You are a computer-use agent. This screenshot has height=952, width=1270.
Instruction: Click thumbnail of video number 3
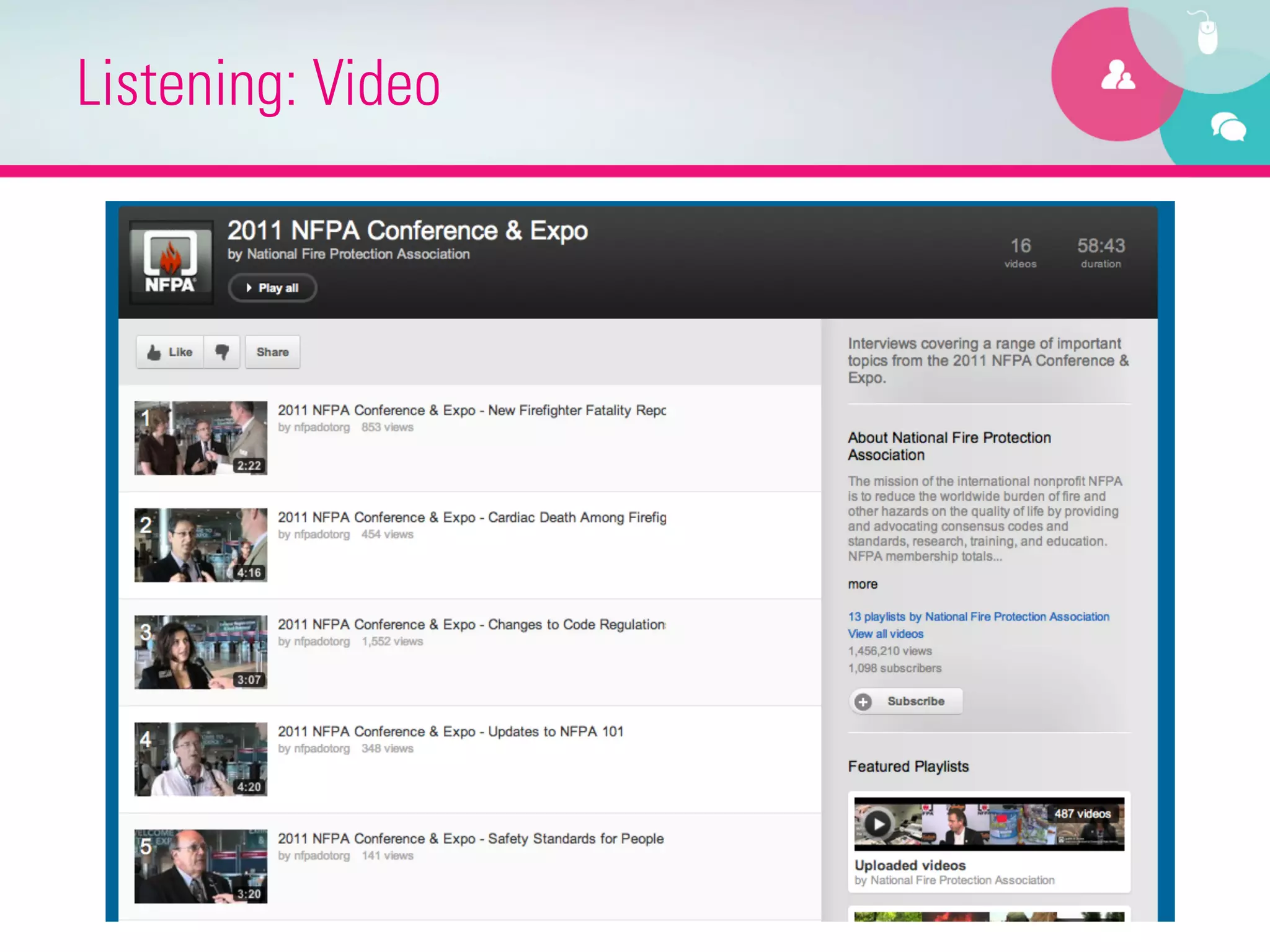click(201, 652)
